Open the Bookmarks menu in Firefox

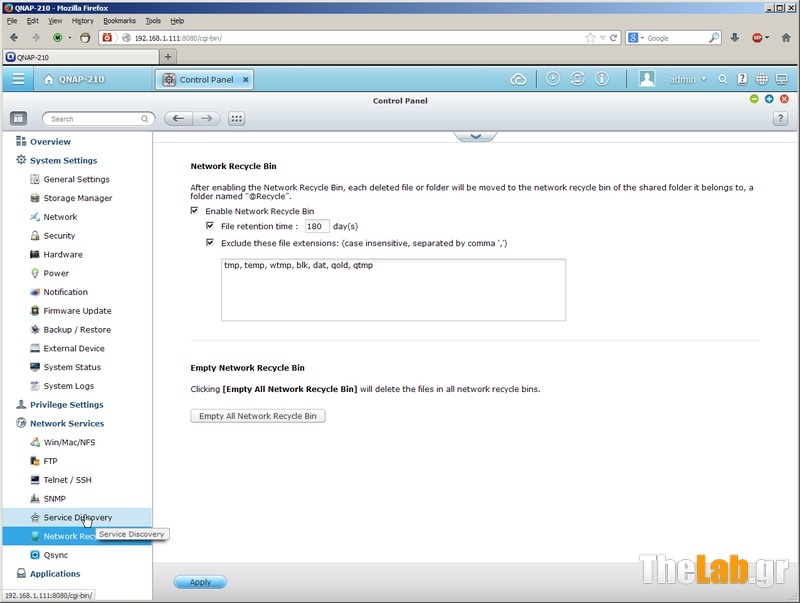pyautogui.click(x=119, y=20)
